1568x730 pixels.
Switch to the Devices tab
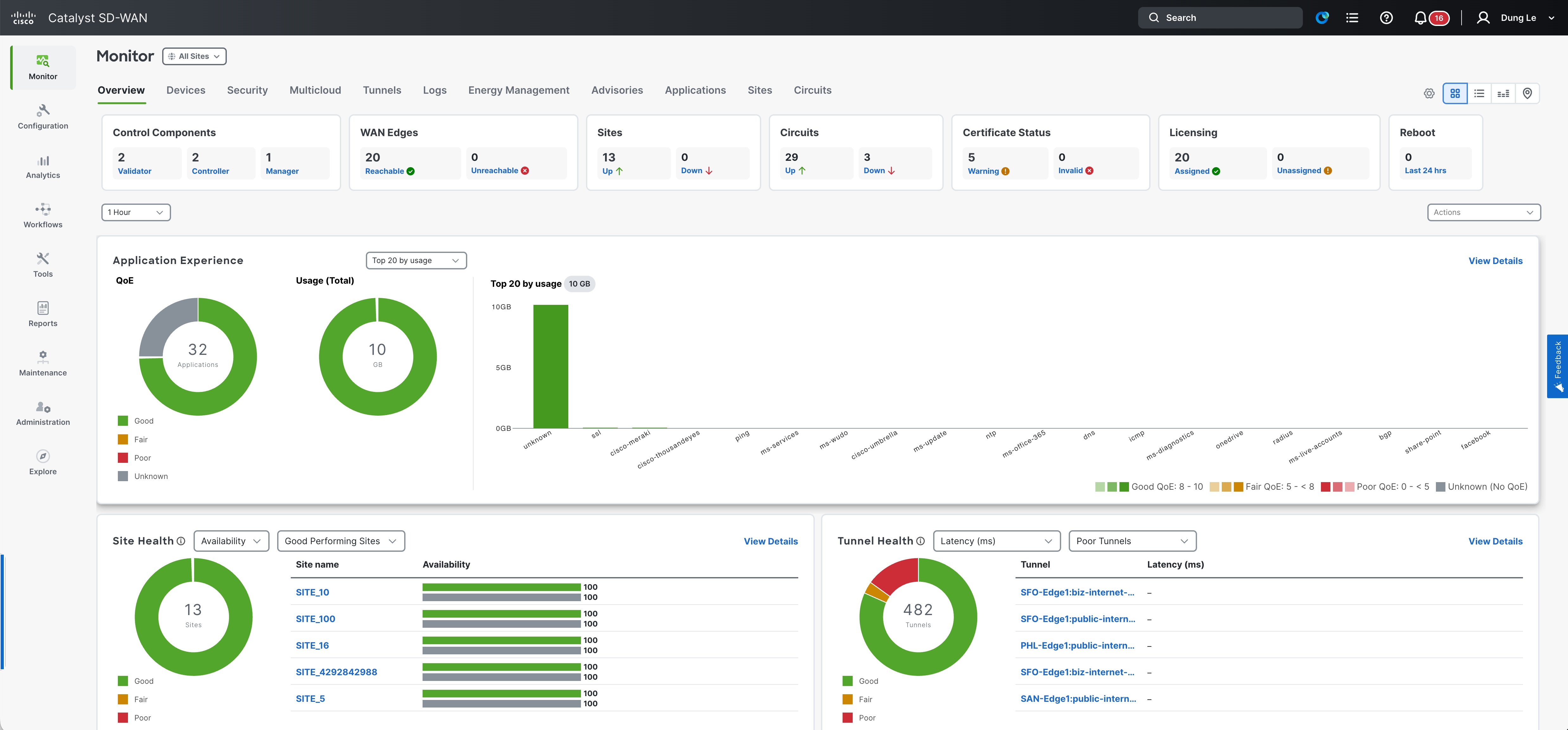pyautogui.click(x=186, y=90)
